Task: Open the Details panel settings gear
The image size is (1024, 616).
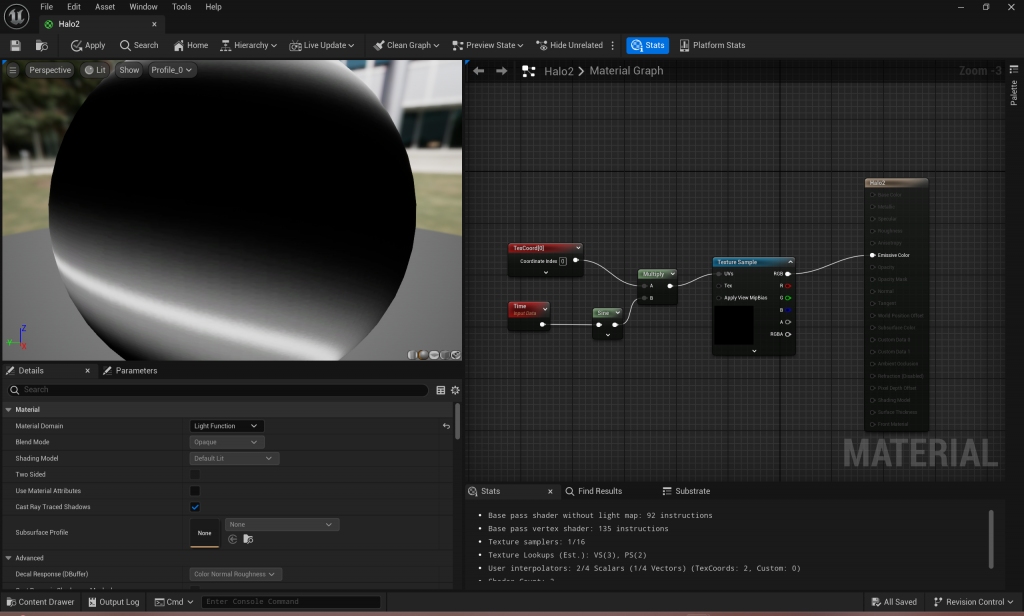Action: 455,390
